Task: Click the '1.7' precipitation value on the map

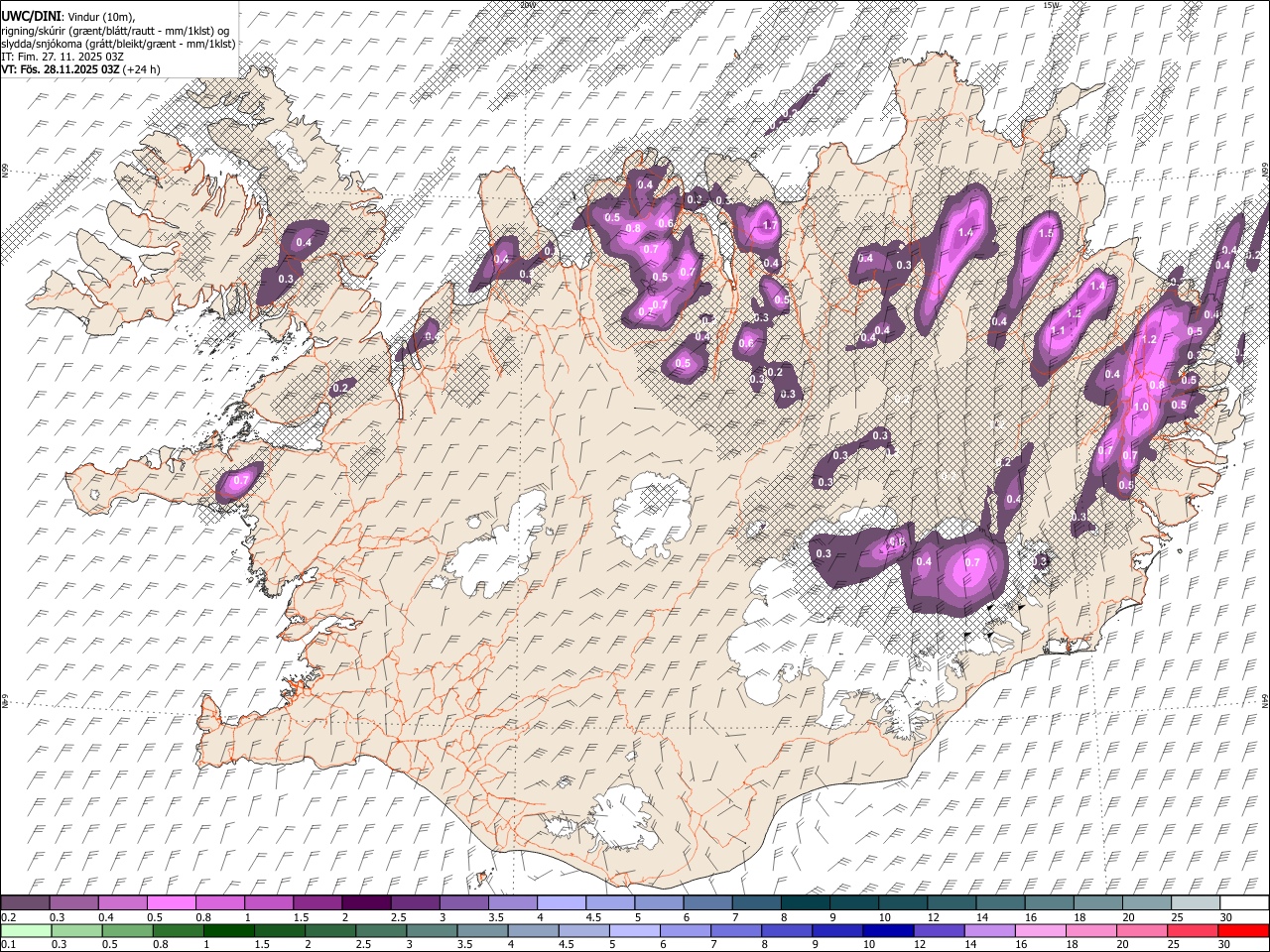Action: (770, 225)
